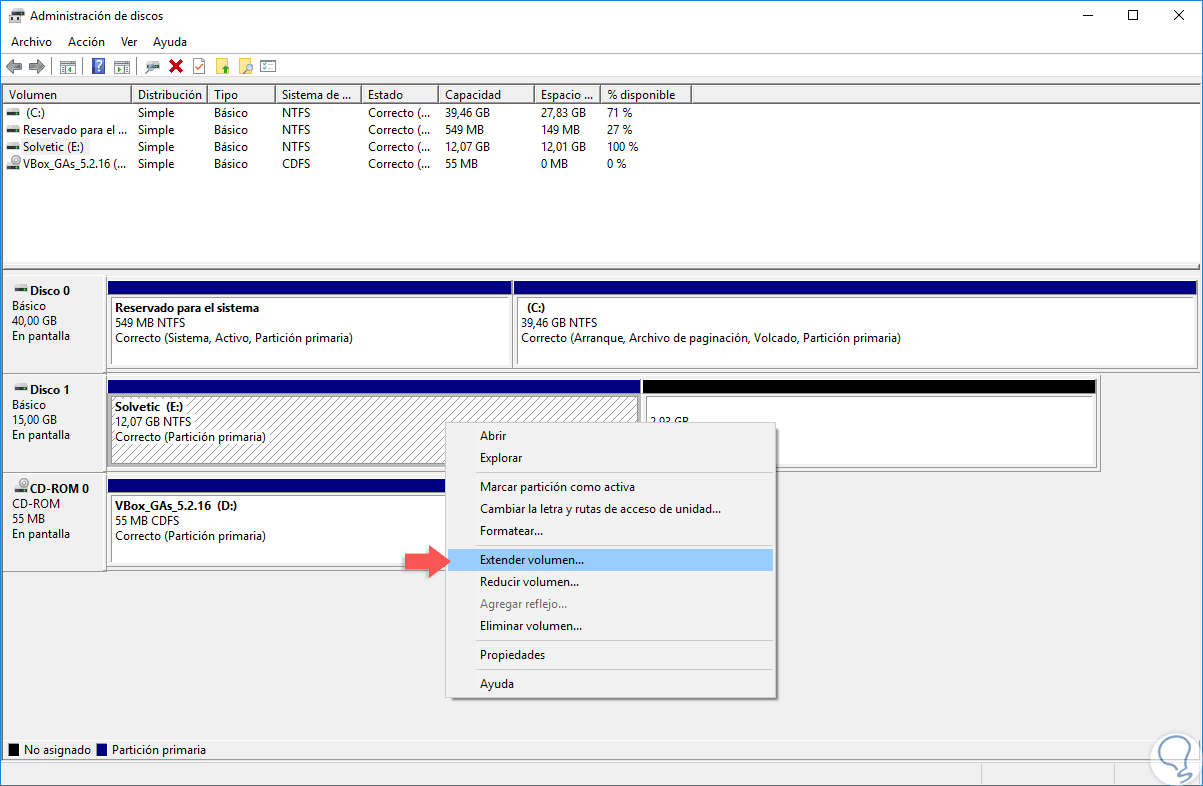Sort list by Capacidad column header
Screen dimensions: 1203x786
(x=473, y=95)
